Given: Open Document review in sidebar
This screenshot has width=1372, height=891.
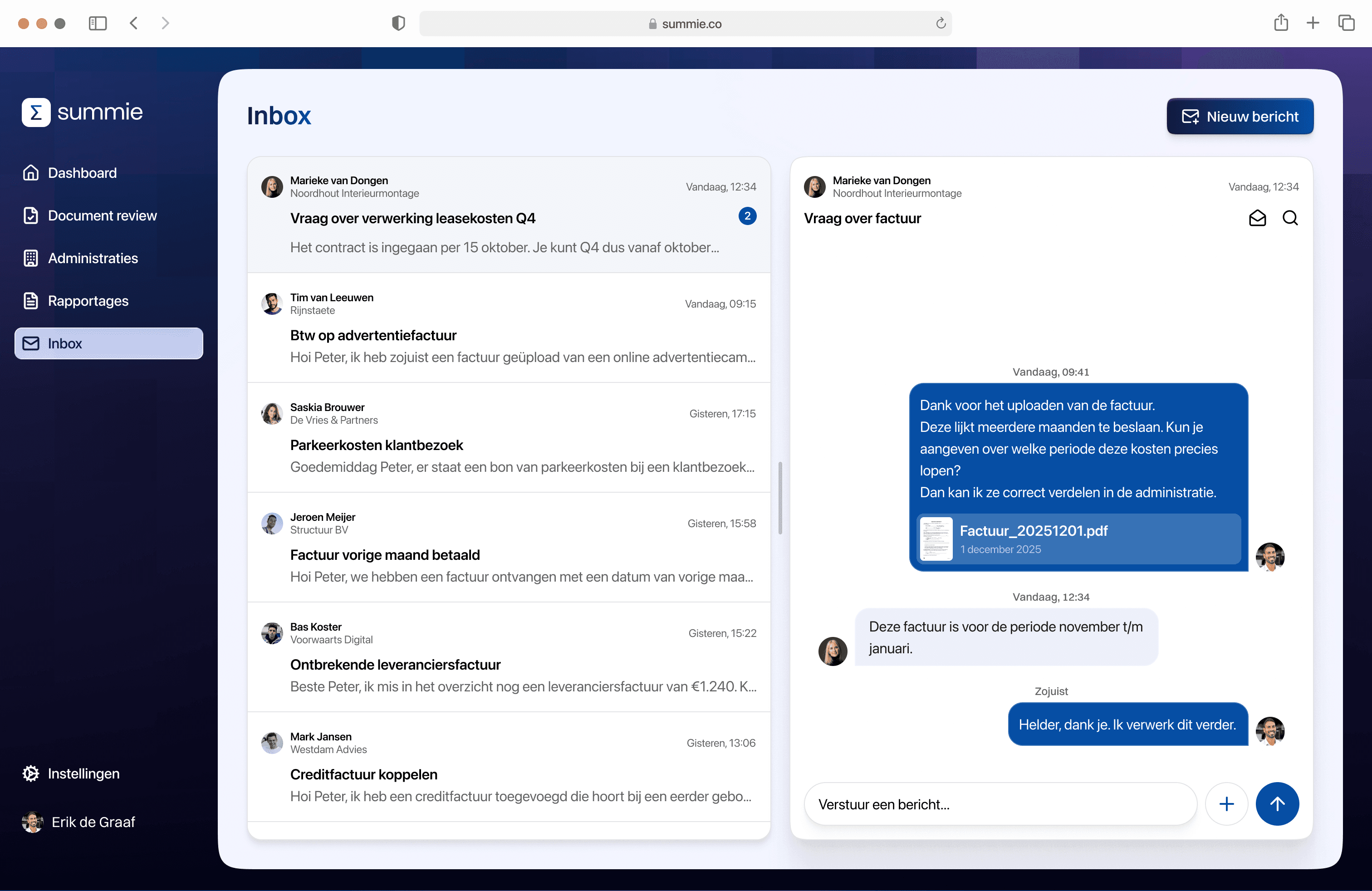Looking at the screenshot, I should tap(102, 215).
